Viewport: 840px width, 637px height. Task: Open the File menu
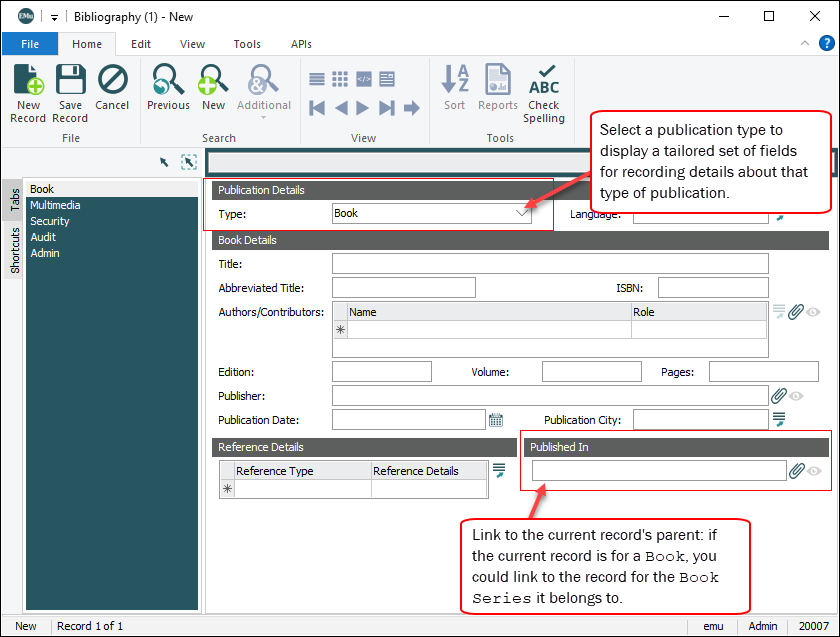(x=30, y=44)
